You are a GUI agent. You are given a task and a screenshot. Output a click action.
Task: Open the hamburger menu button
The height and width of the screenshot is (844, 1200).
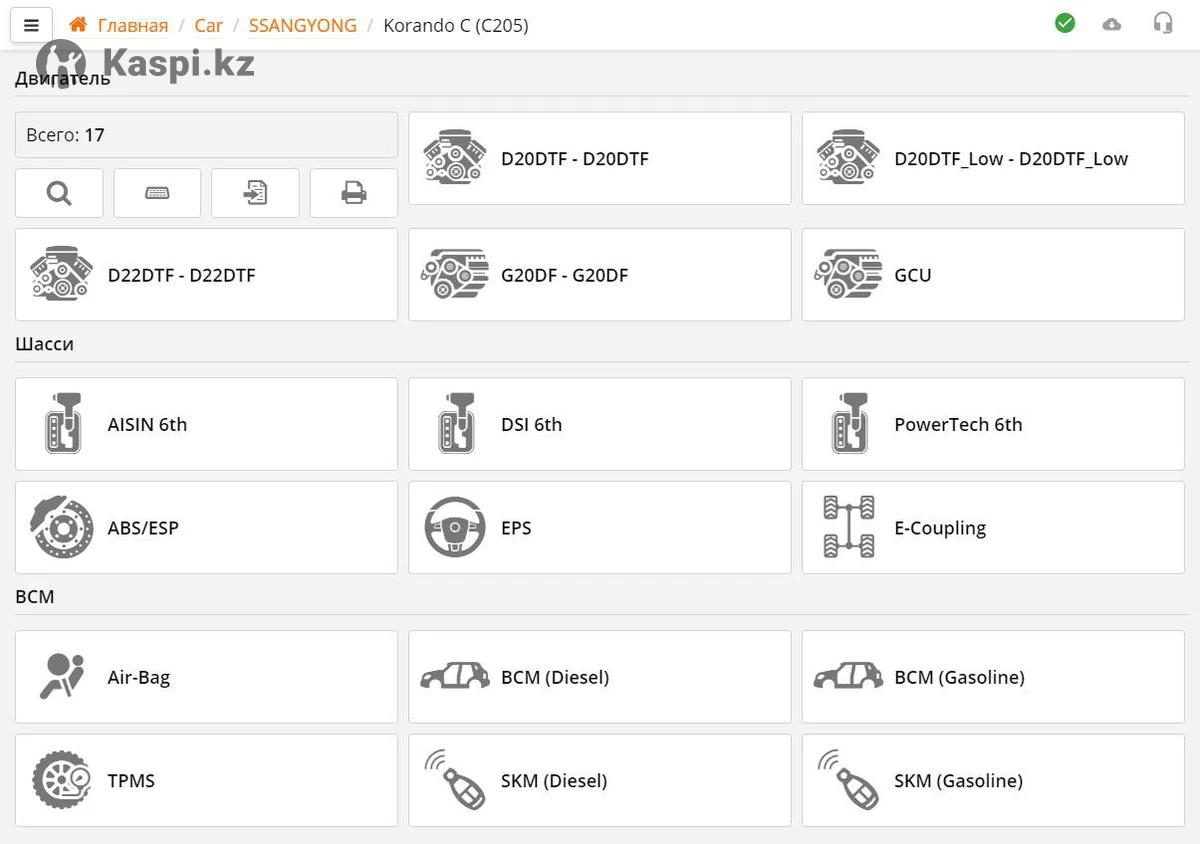pos(31,26)
